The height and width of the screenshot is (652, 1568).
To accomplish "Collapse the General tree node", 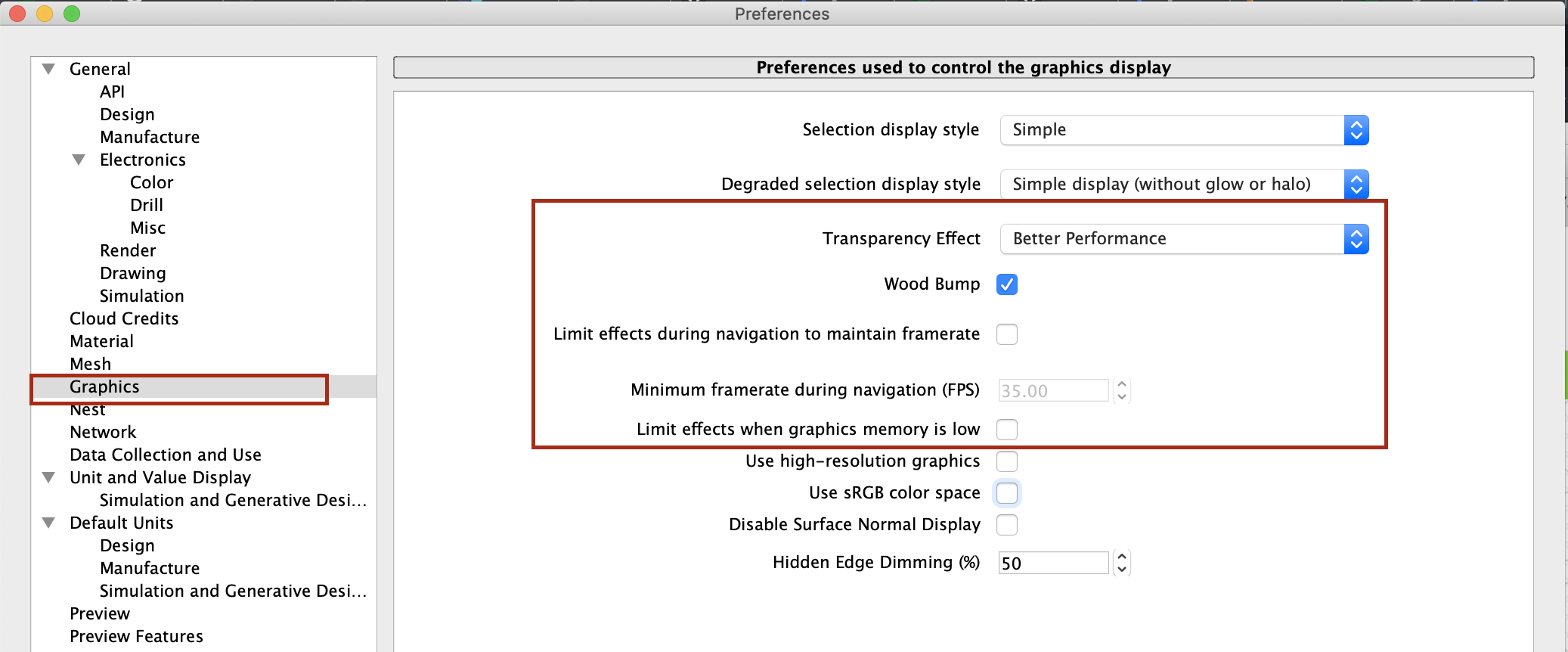I will pyautogui.click(x=49, y=69).
